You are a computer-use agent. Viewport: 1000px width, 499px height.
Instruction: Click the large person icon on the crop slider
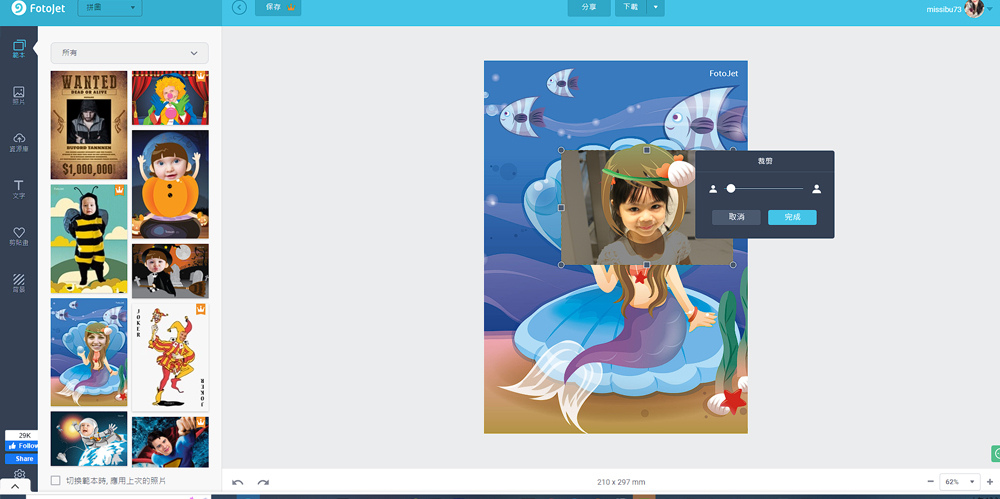click(816, 189)
